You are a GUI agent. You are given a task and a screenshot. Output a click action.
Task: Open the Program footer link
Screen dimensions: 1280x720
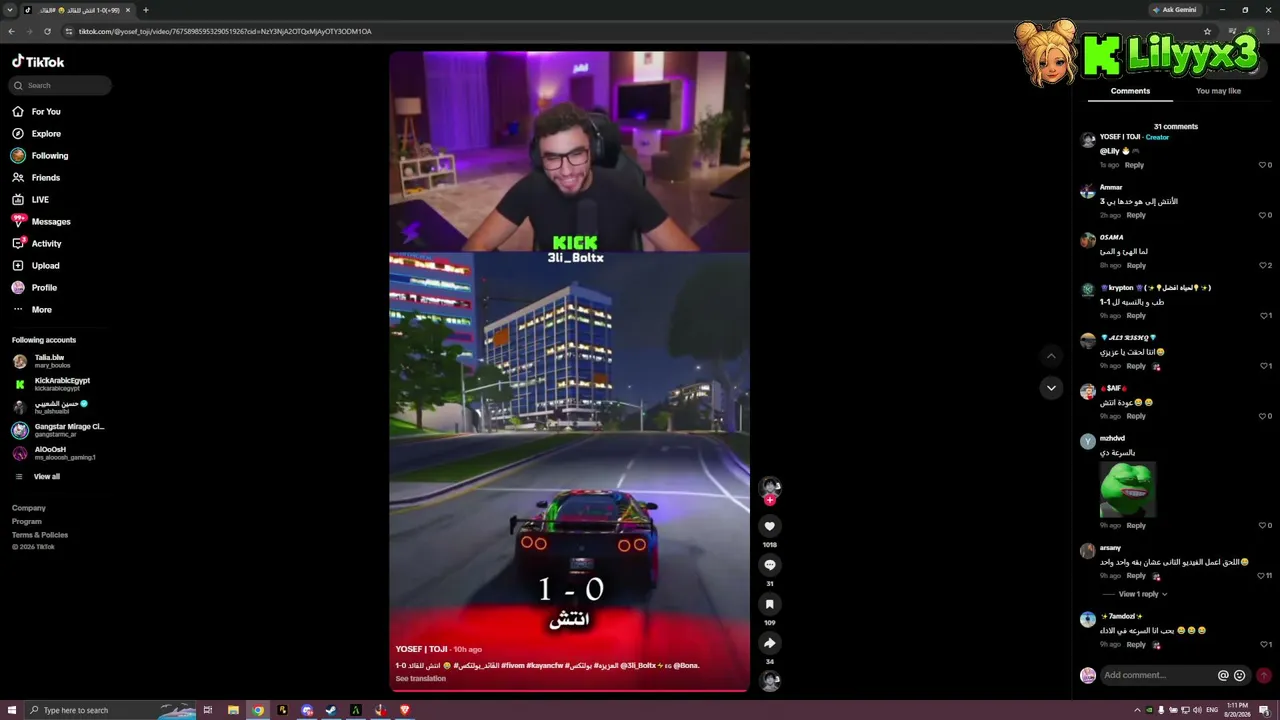[27, 521]
